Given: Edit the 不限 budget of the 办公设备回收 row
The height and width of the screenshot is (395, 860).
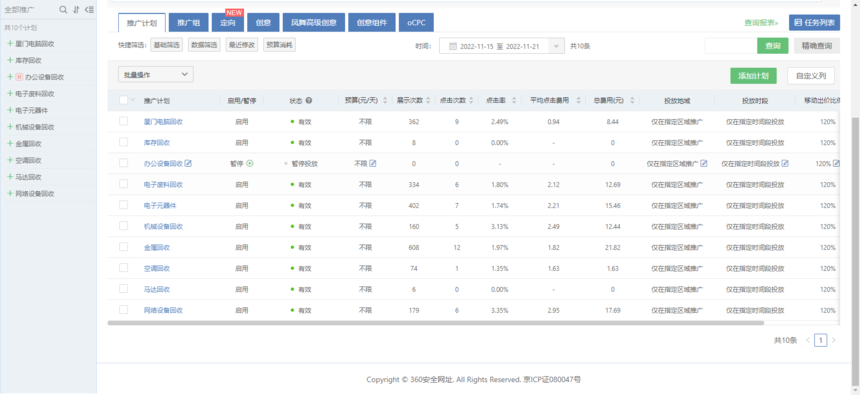Looking at the screenshot, I should [x=373, y=163].
